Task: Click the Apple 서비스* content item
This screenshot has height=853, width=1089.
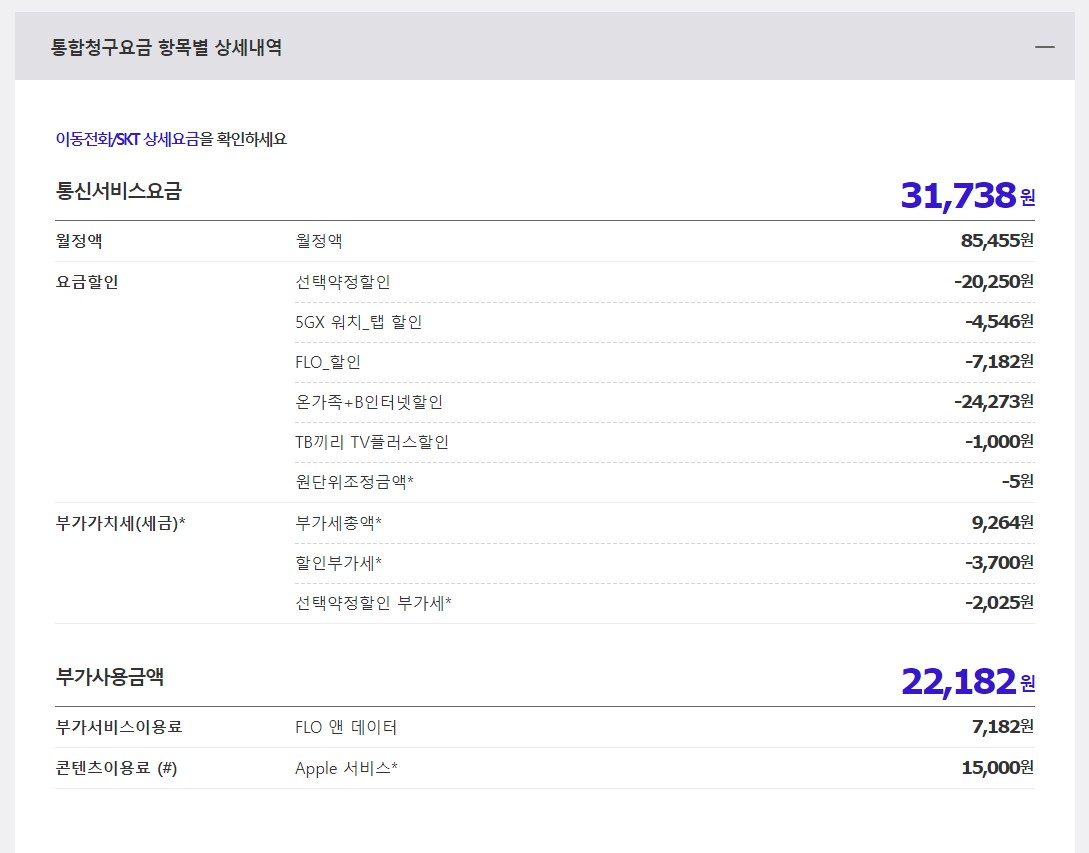Action: click(346, 768)
